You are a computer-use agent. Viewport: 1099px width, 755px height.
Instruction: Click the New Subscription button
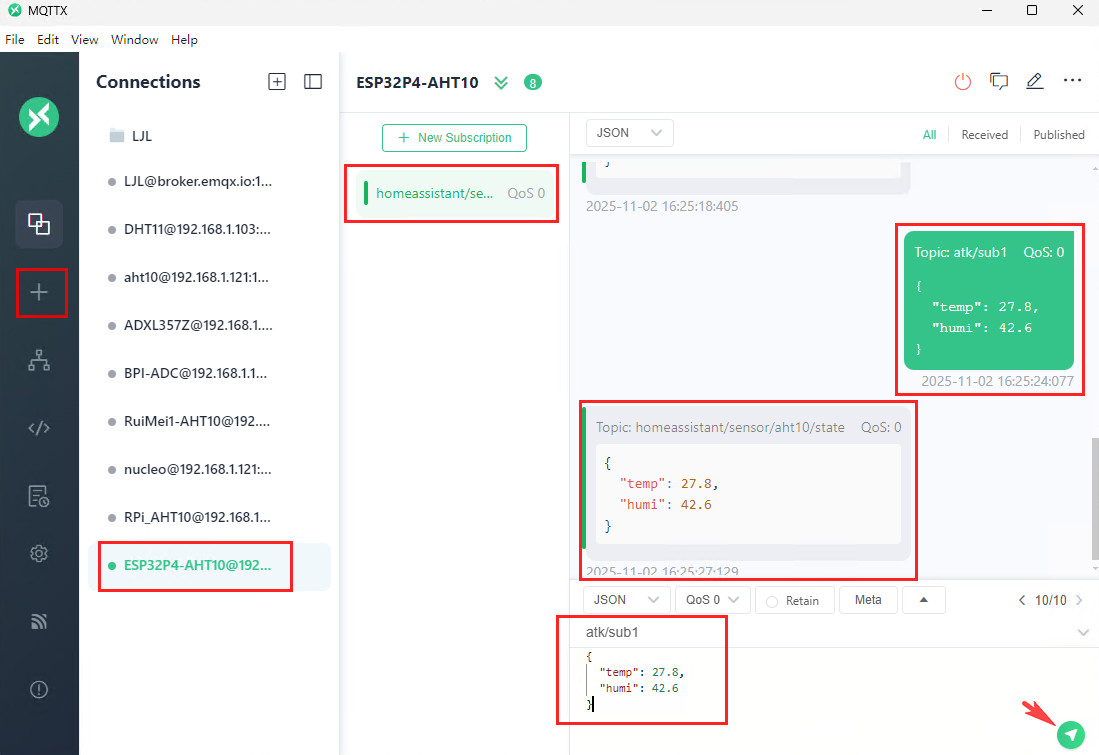point(454,137)
